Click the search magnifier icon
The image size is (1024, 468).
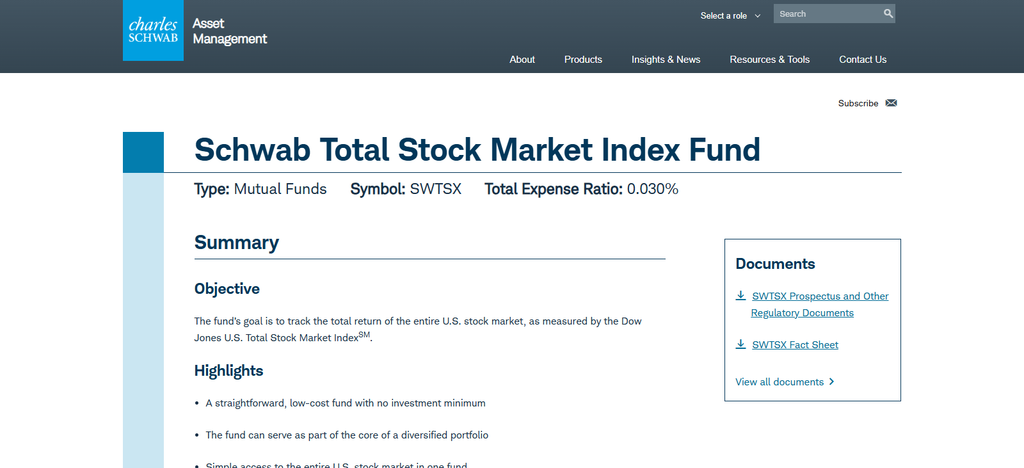(888, 14)
